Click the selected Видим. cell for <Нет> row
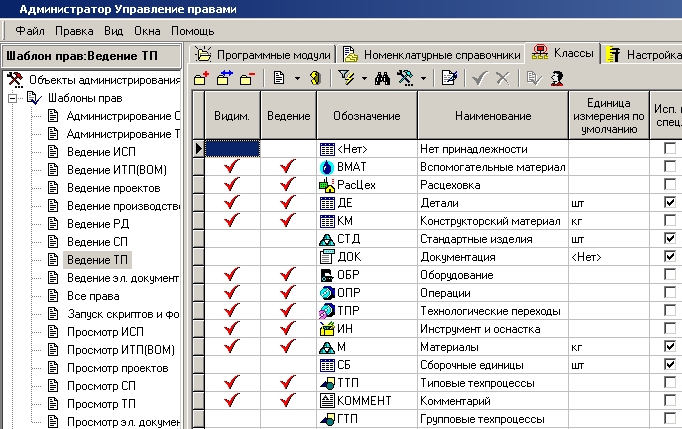The height and width of the screenshot is (429, 682). [x=232, y=149]
